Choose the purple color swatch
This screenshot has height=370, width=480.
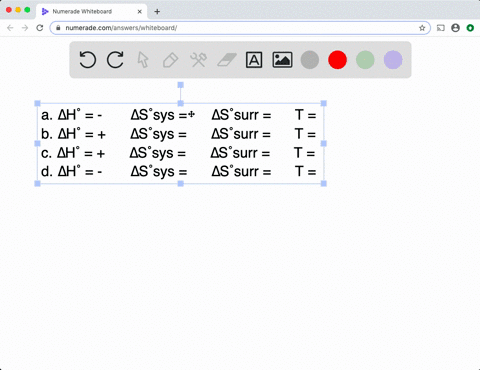[x=393, y=60]
